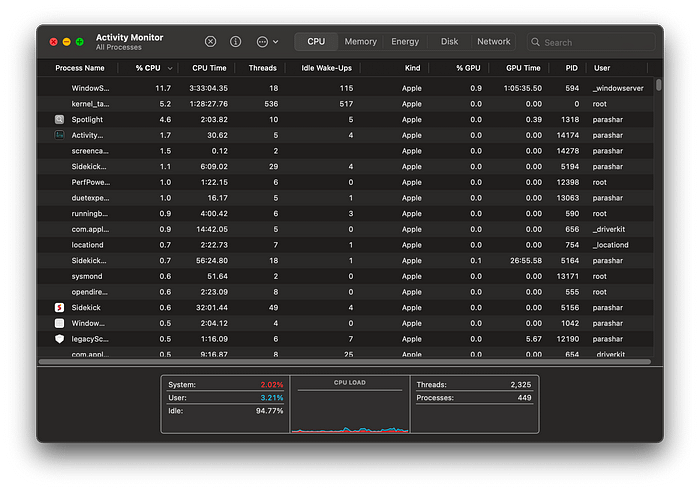Click the Activity Monitor process icon
Screen dimensions: 700x491
59,135
